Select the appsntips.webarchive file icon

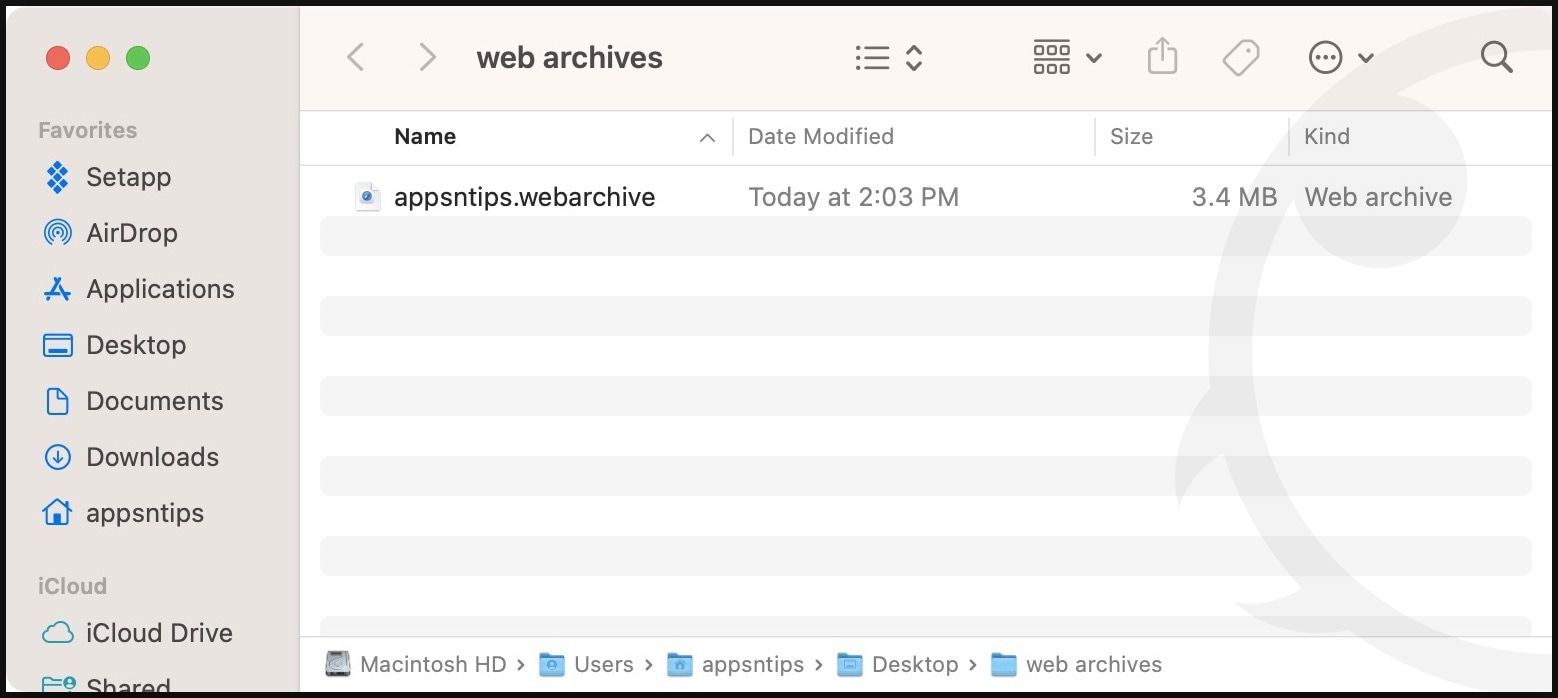tap(368, 197)
